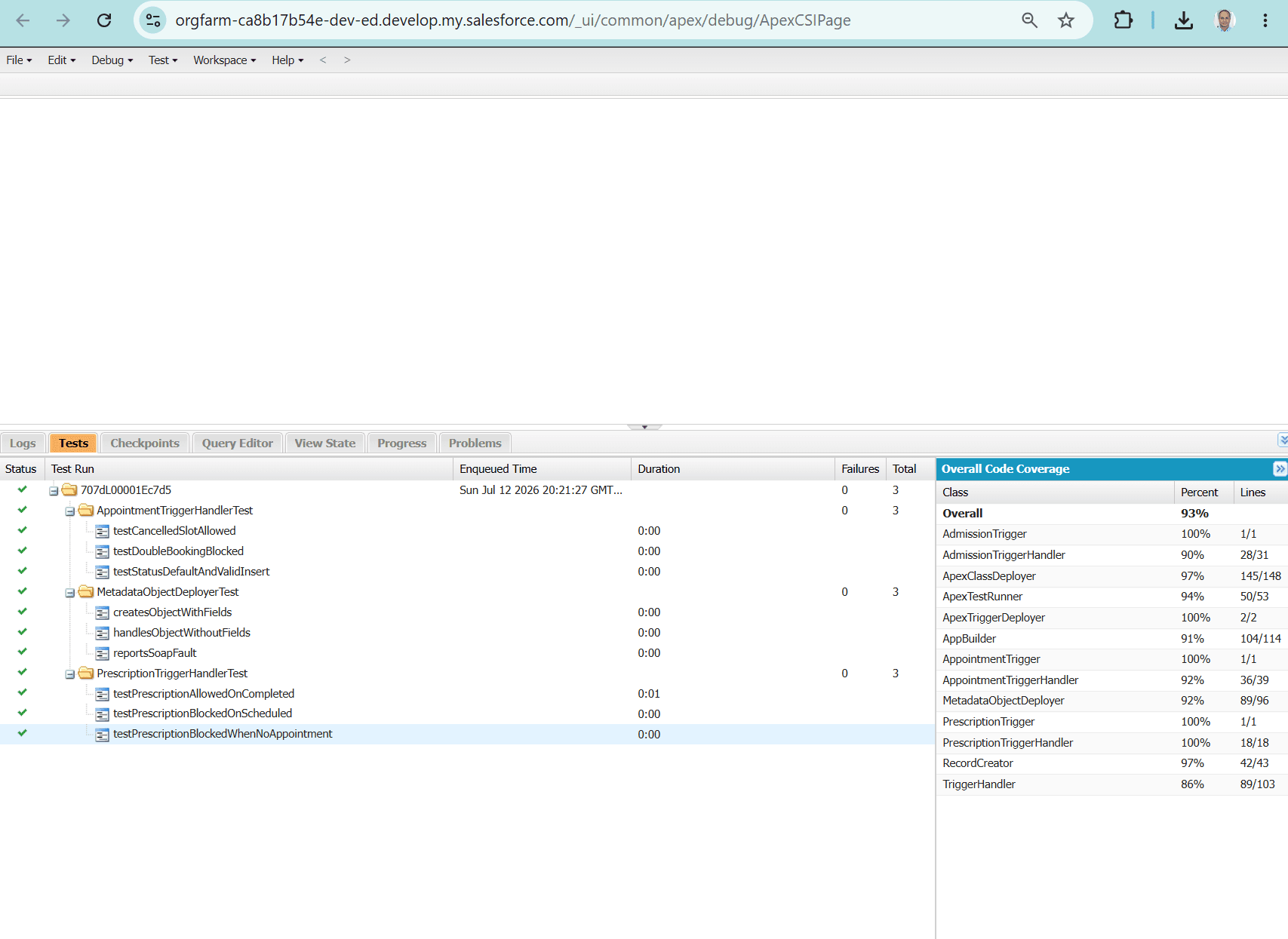This screenshot has width=1288, height=939.
Task: Select the Overall coverage row
Action: click(x=1112, y=514)
